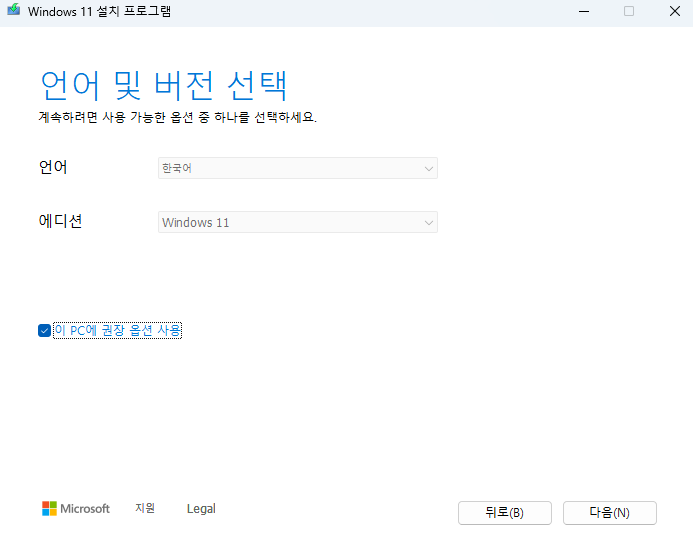Open the 언어 dropdown showing 한국어
The image size is (693, 544).
click(x=298, y=168)
